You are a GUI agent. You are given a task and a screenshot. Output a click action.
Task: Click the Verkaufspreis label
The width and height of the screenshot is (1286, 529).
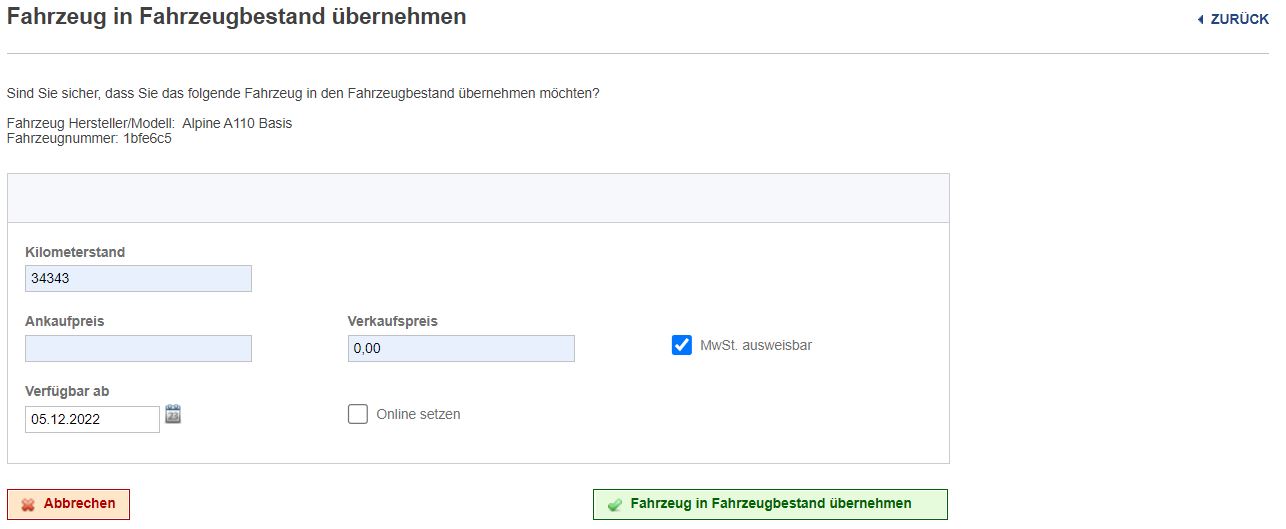pos(393,321)
